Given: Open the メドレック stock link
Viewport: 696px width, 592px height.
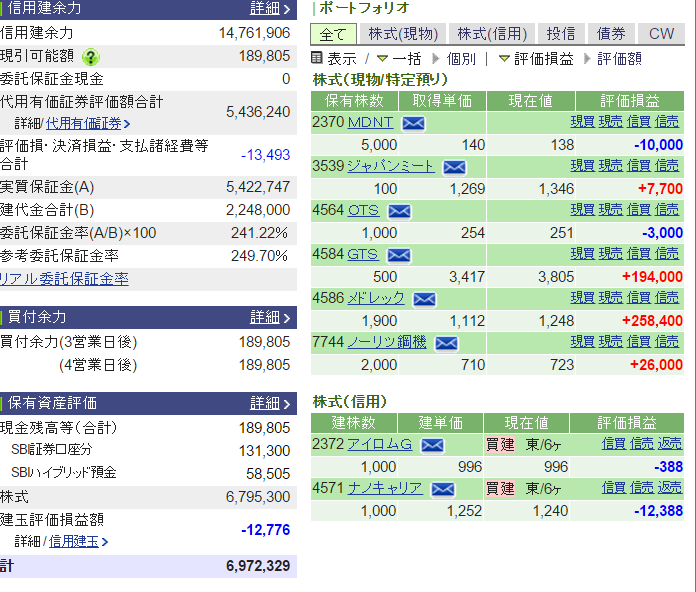Looking at the screenshot, I should point(376,298).
